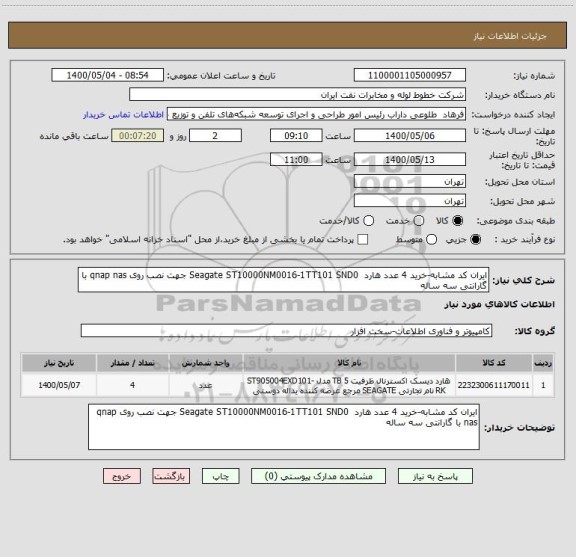This screenshot has width=576, height=557.
Task: Select the متوسط purchase type radio
Action: 431,240
